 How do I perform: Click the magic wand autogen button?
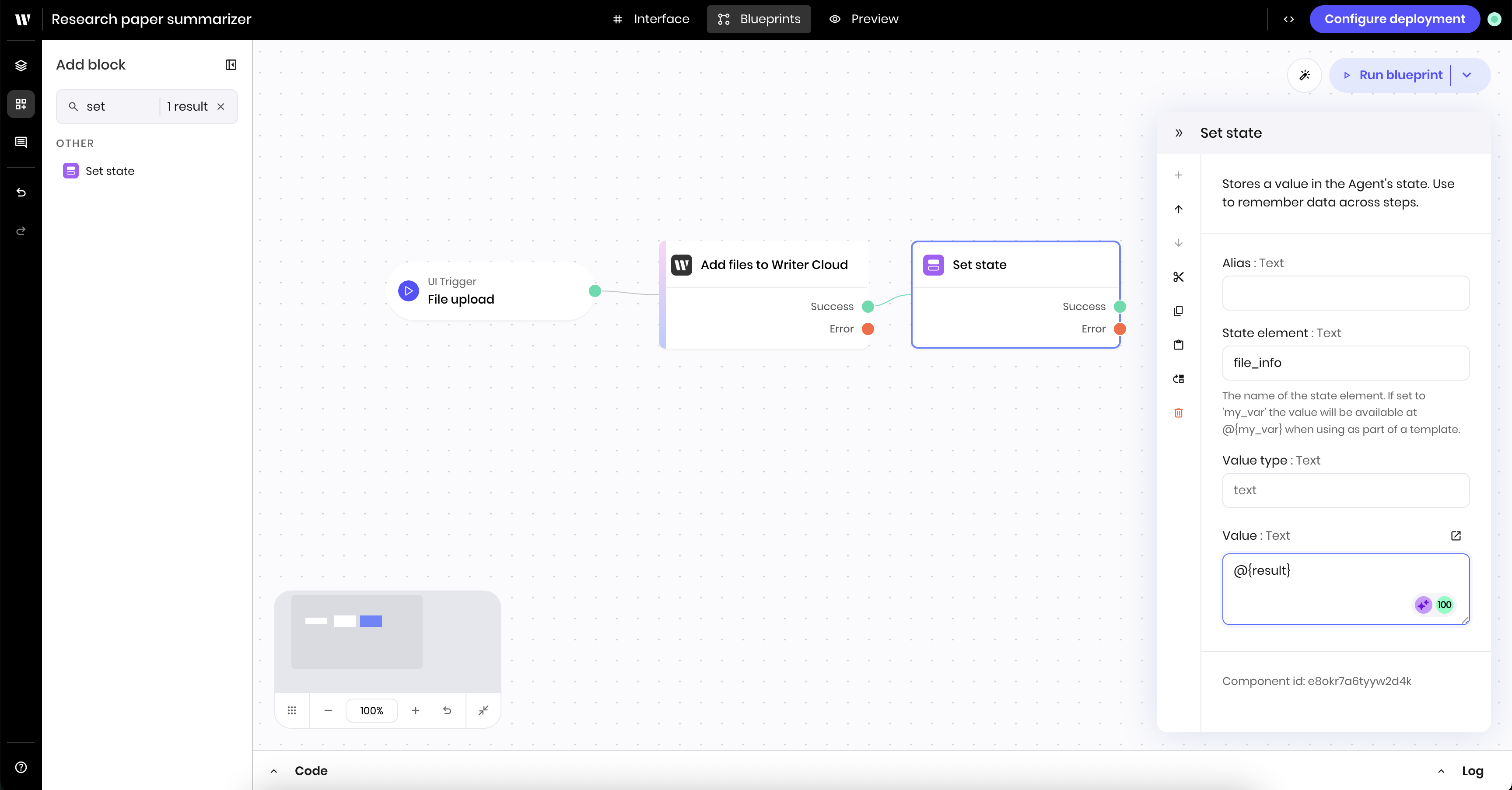[x=1304, y=75]
